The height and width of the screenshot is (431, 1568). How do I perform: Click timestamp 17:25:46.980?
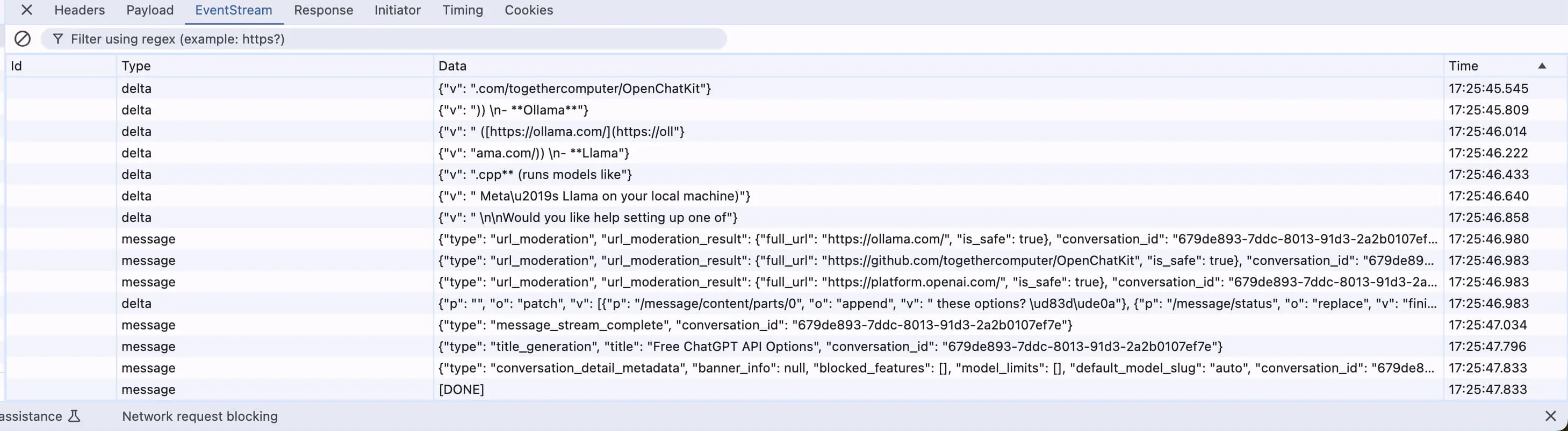coord(1488,239)
